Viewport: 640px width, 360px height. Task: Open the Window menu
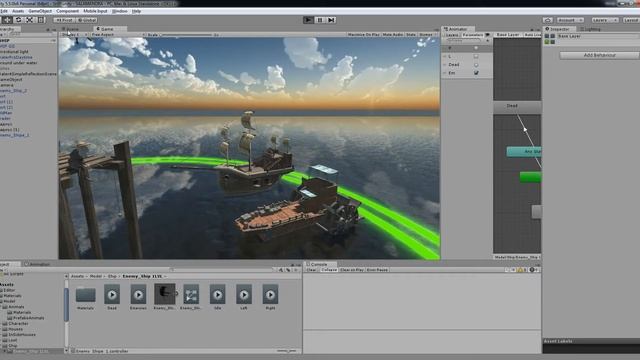click(120, 11)
